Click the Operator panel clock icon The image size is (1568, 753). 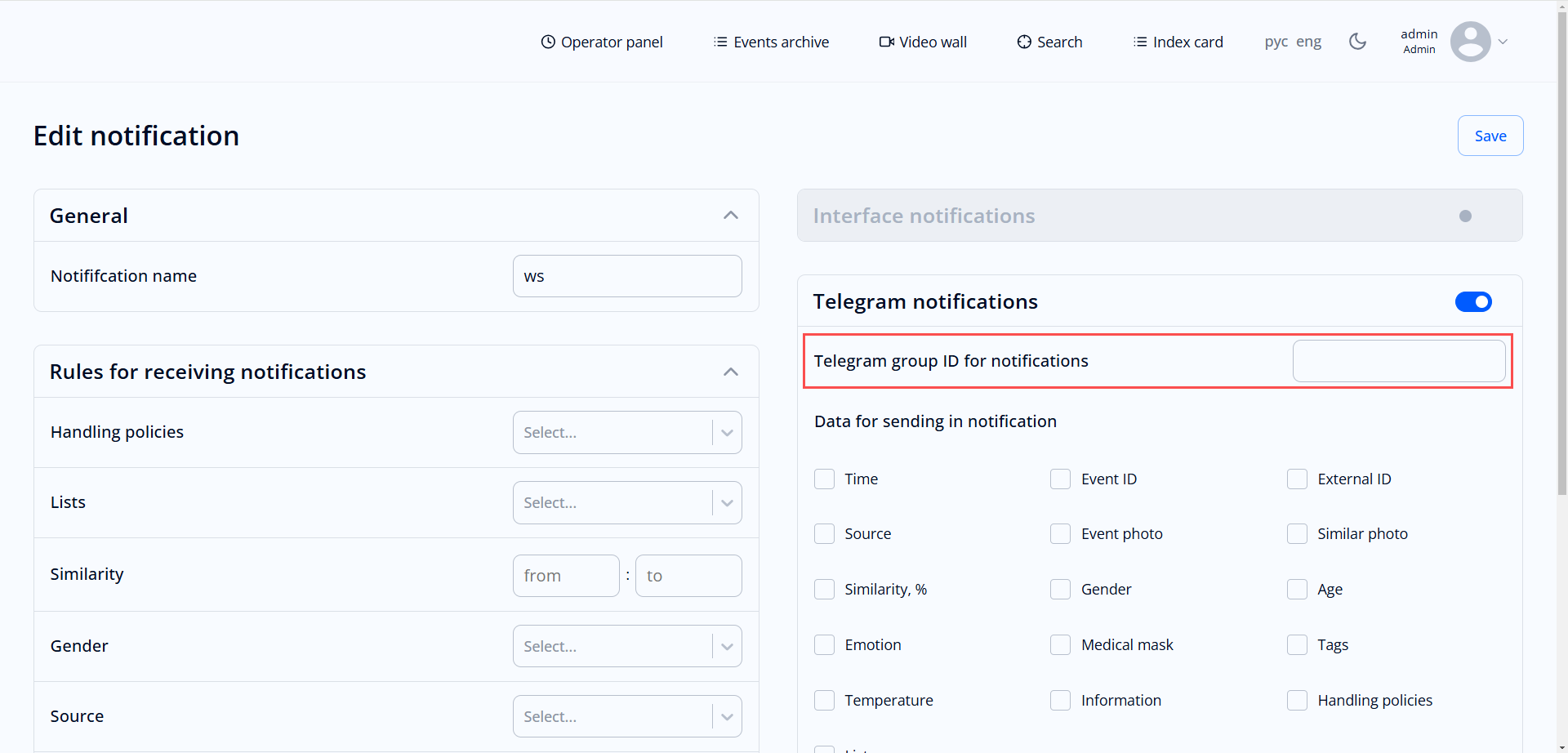pyautogui.click(x=548, y=41)
